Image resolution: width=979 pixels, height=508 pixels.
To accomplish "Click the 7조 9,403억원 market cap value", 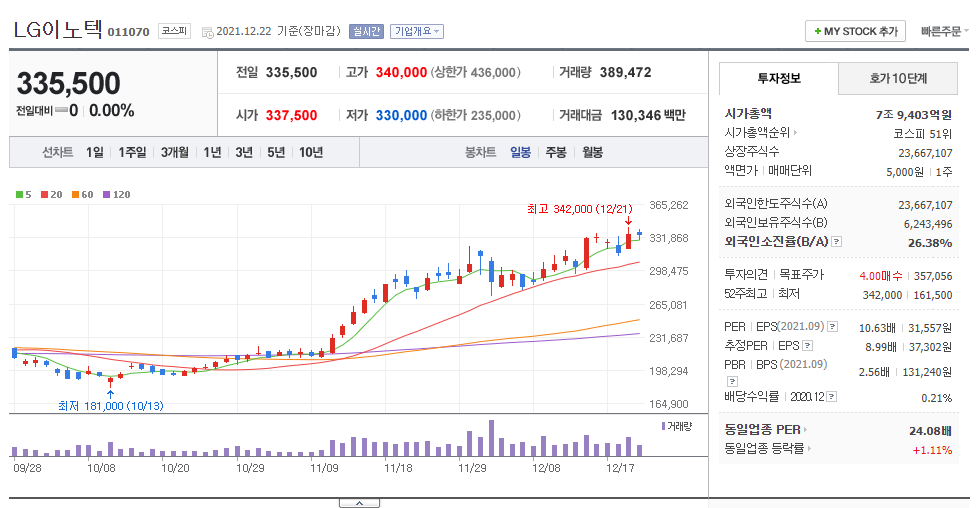I will tap(913, 115).
